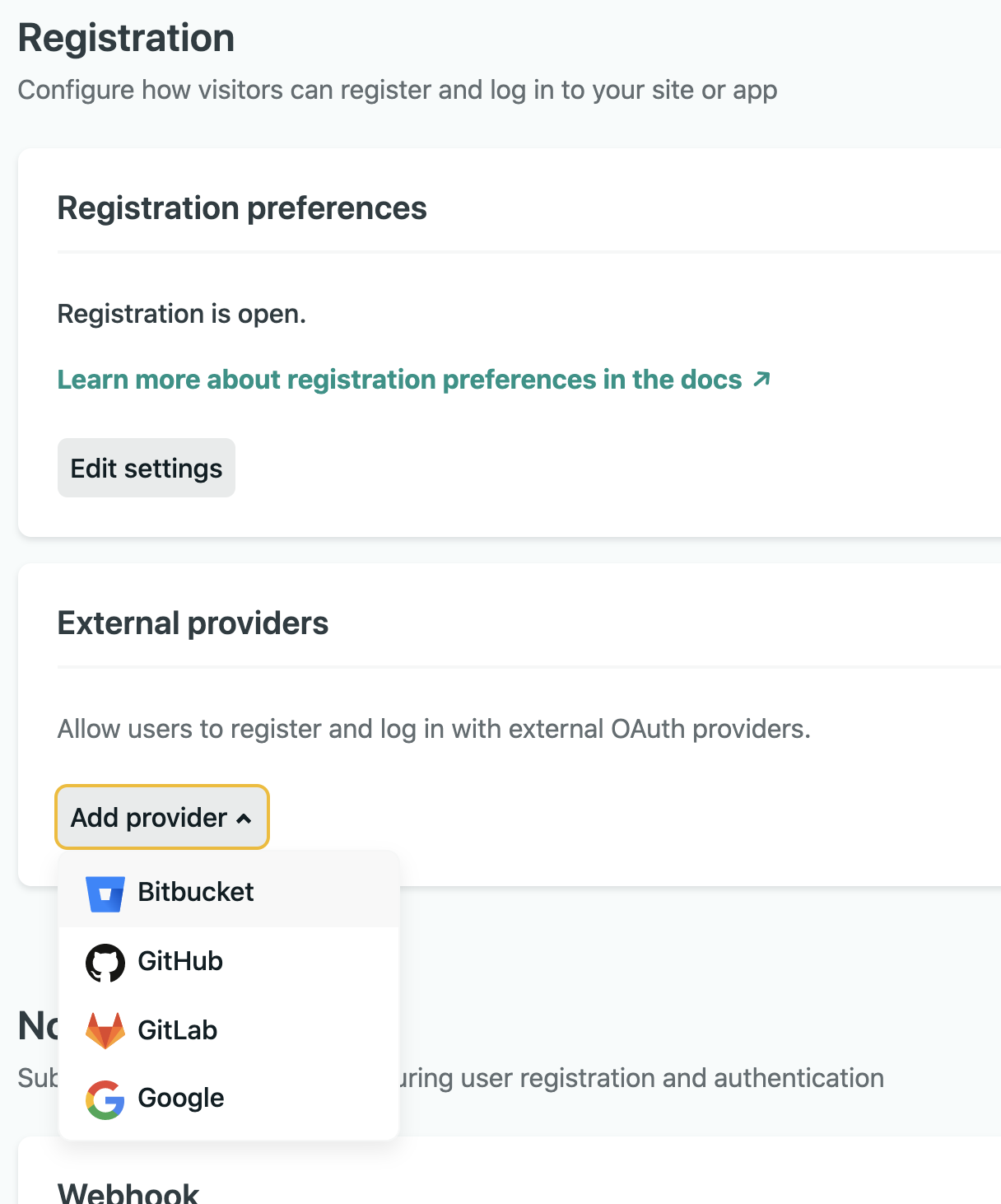Select GitLab as an OAuth provider
This screenshot has height=1204, width=1001.
click(178, 1029)
